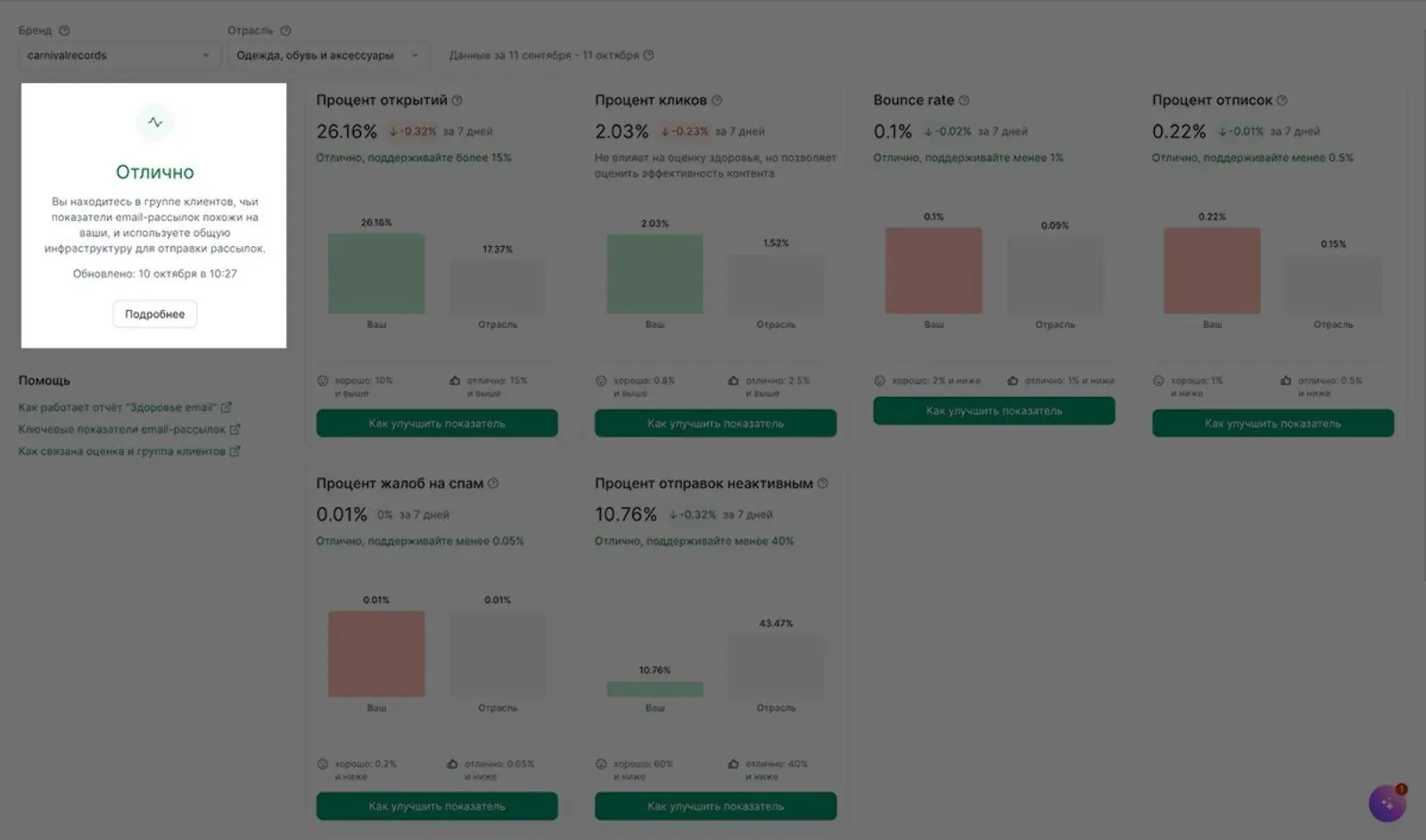Screen dimensions: 1426x840
Task: Click smiley icon in Bounce rate card
Action: pyautogui.click(x=879, y=381)
